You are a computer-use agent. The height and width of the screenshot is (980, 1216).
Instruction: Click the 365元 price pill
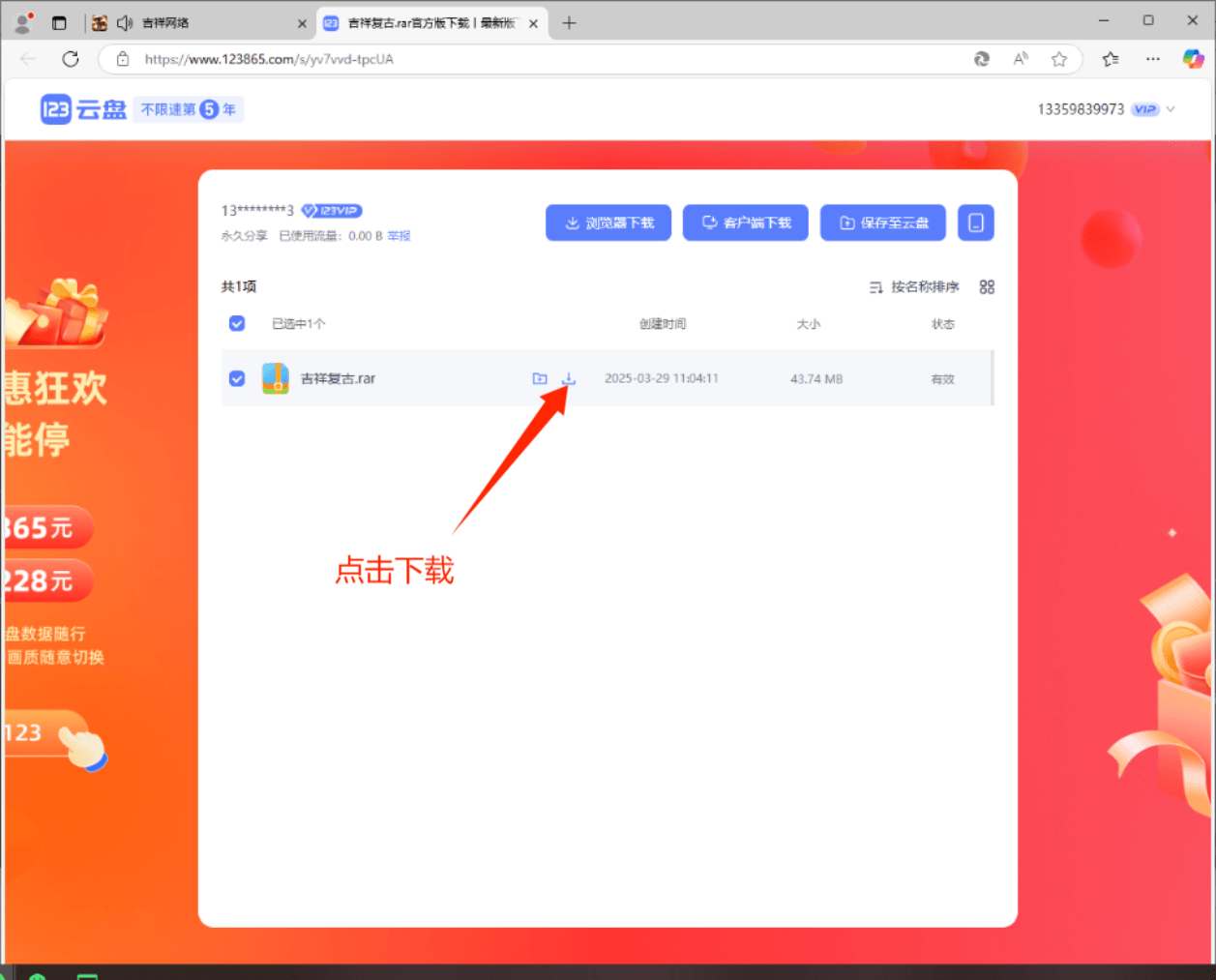pyautogui.click(x=48, y=527)
